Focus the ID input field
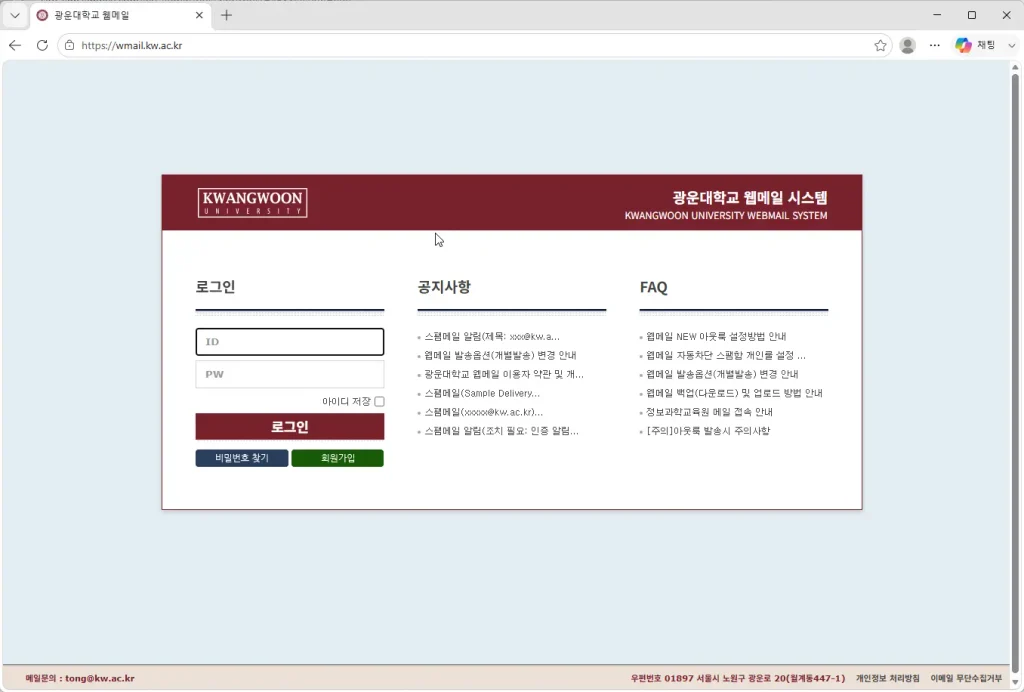 [289, 341]
